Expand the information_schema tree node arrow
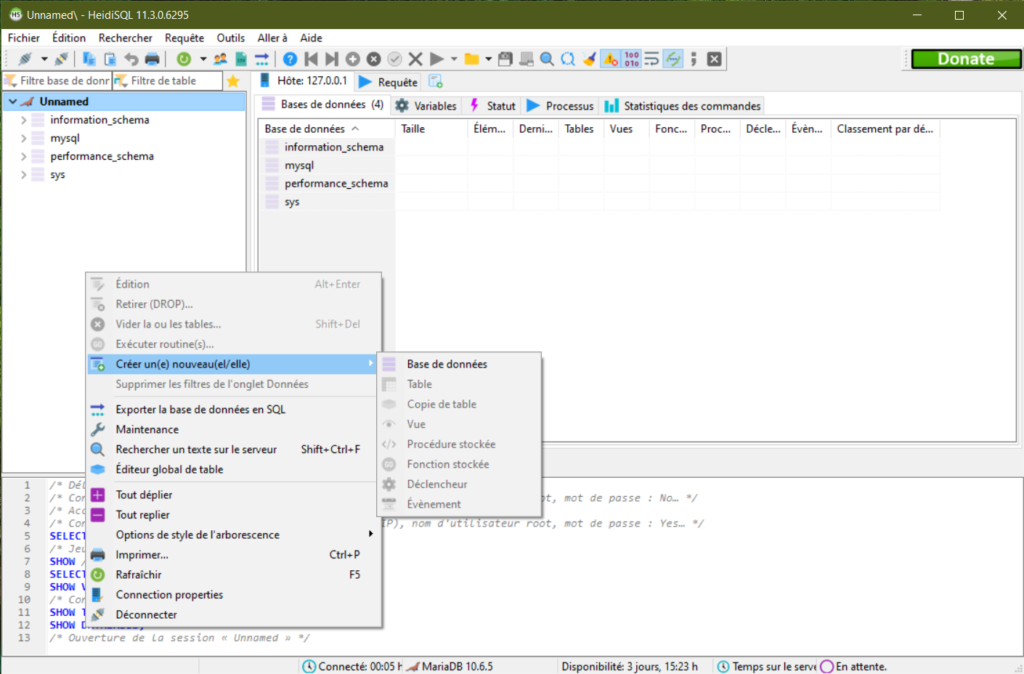1024x674 pixels. click(24, 120)
